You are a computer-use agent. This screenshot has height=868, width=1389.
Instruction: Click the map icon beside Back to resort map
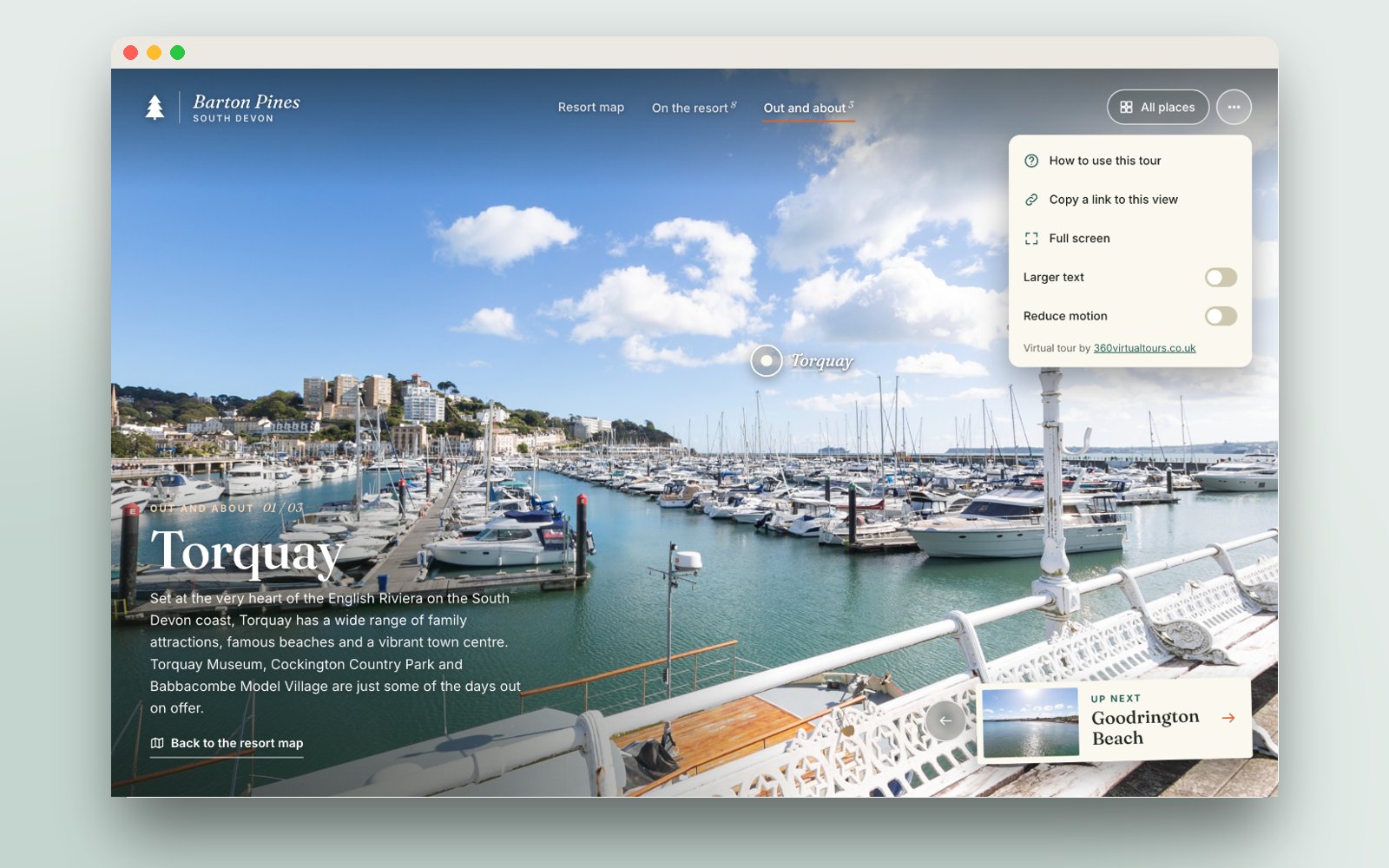(x=157, y=743)
